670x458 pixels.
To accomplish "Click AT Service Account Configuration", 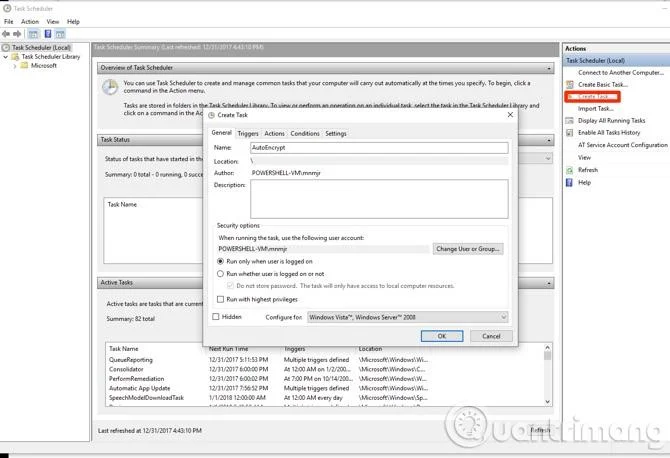I will [623, 145].
